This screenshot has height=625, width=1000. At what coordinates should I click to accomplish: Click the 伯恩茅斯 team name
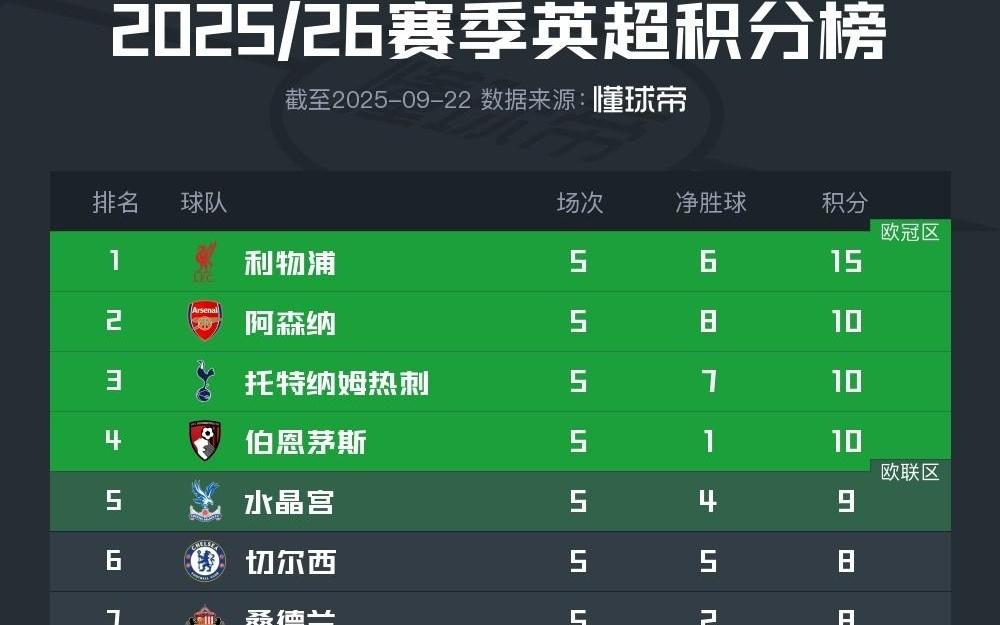306,442
